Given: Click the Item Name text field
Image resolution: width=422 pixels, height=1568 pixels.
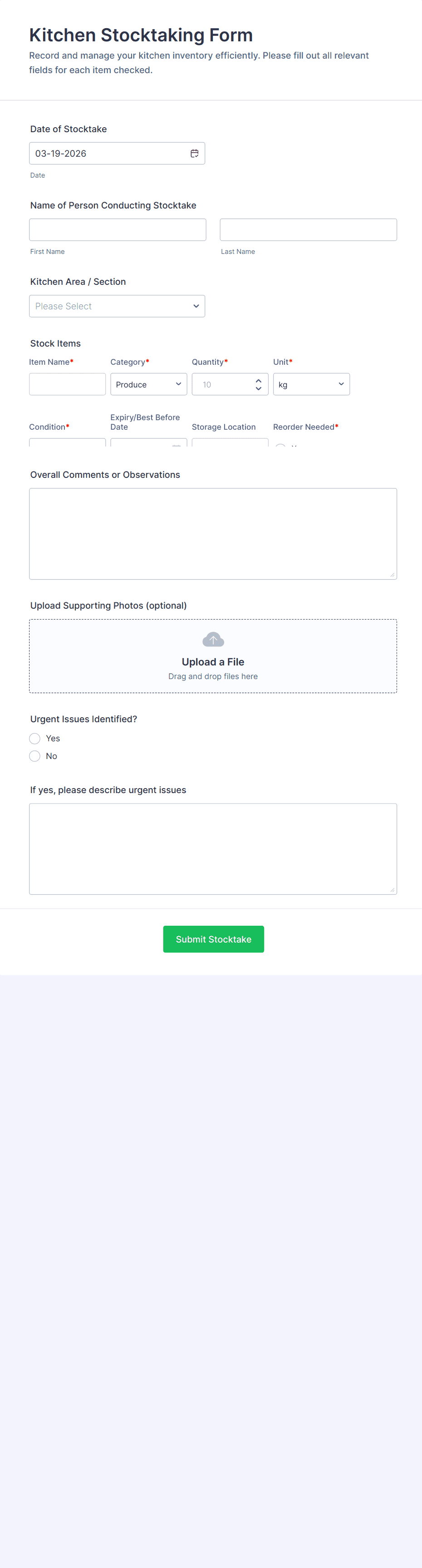Looking at the screenshot, I should click(68, 385).
